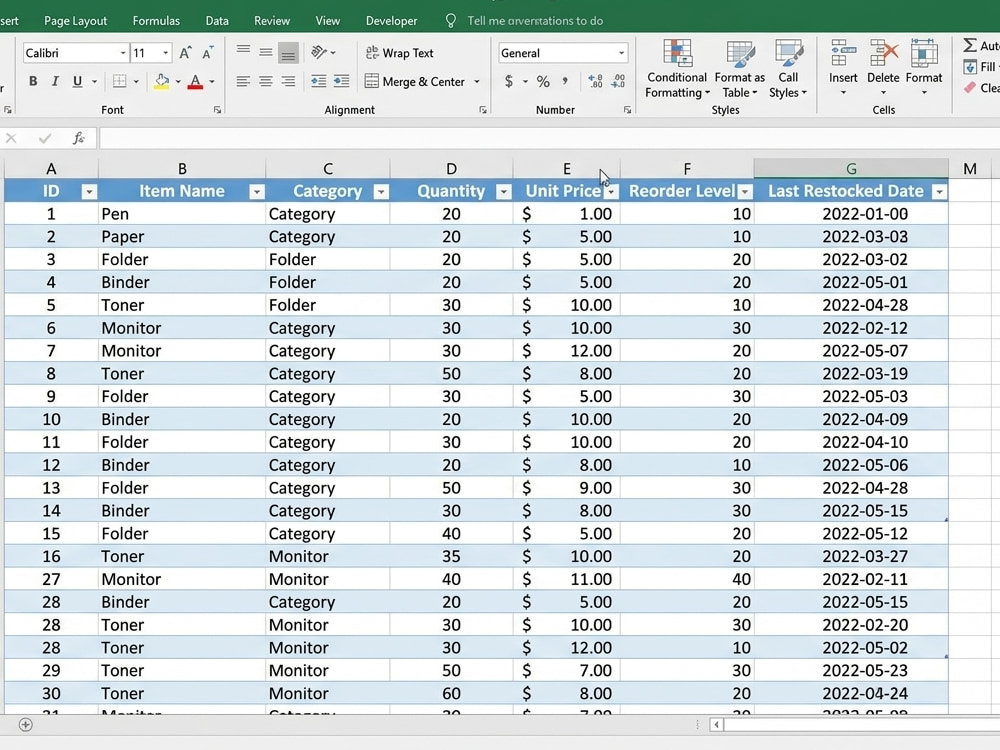Open Merge & Center dropdown arrow
The height and width of the screenshot is (750, 1000).
tap(476, 82)
